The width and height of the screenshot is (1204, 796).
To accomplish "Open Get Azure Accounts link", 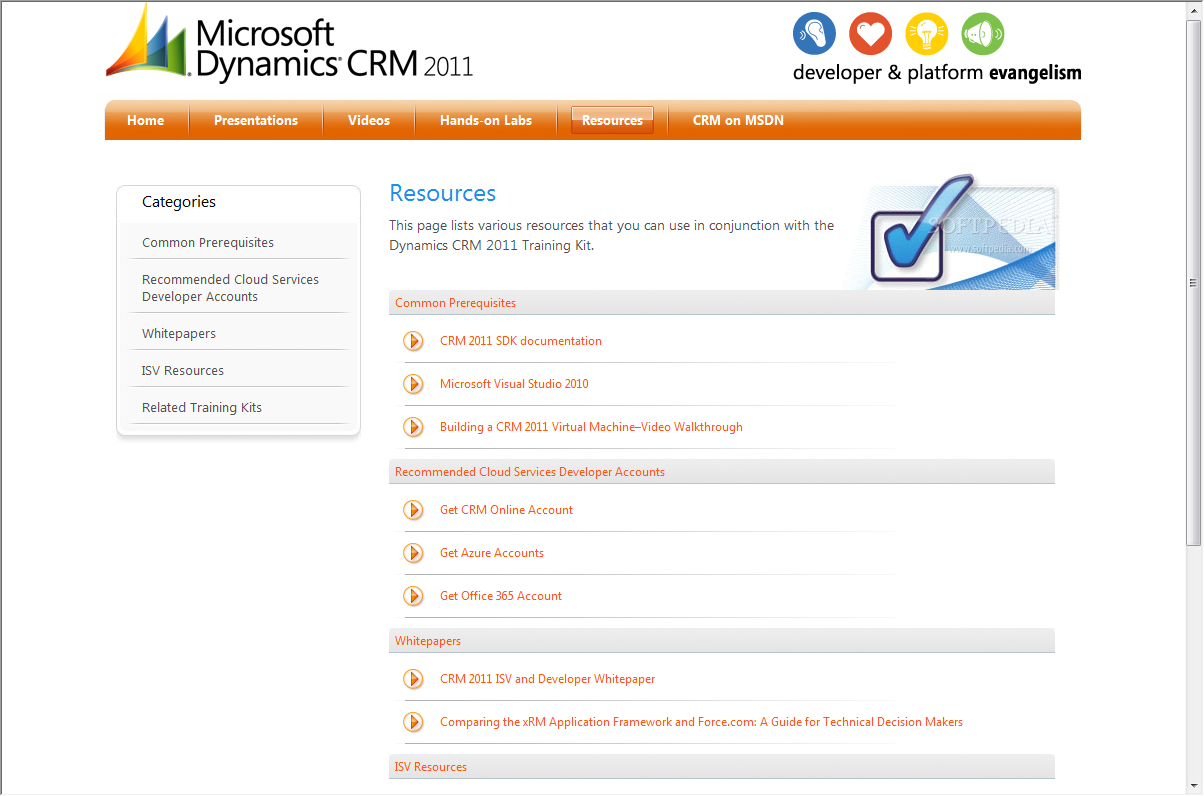I will pyautogui.click(x=492, y=553).
